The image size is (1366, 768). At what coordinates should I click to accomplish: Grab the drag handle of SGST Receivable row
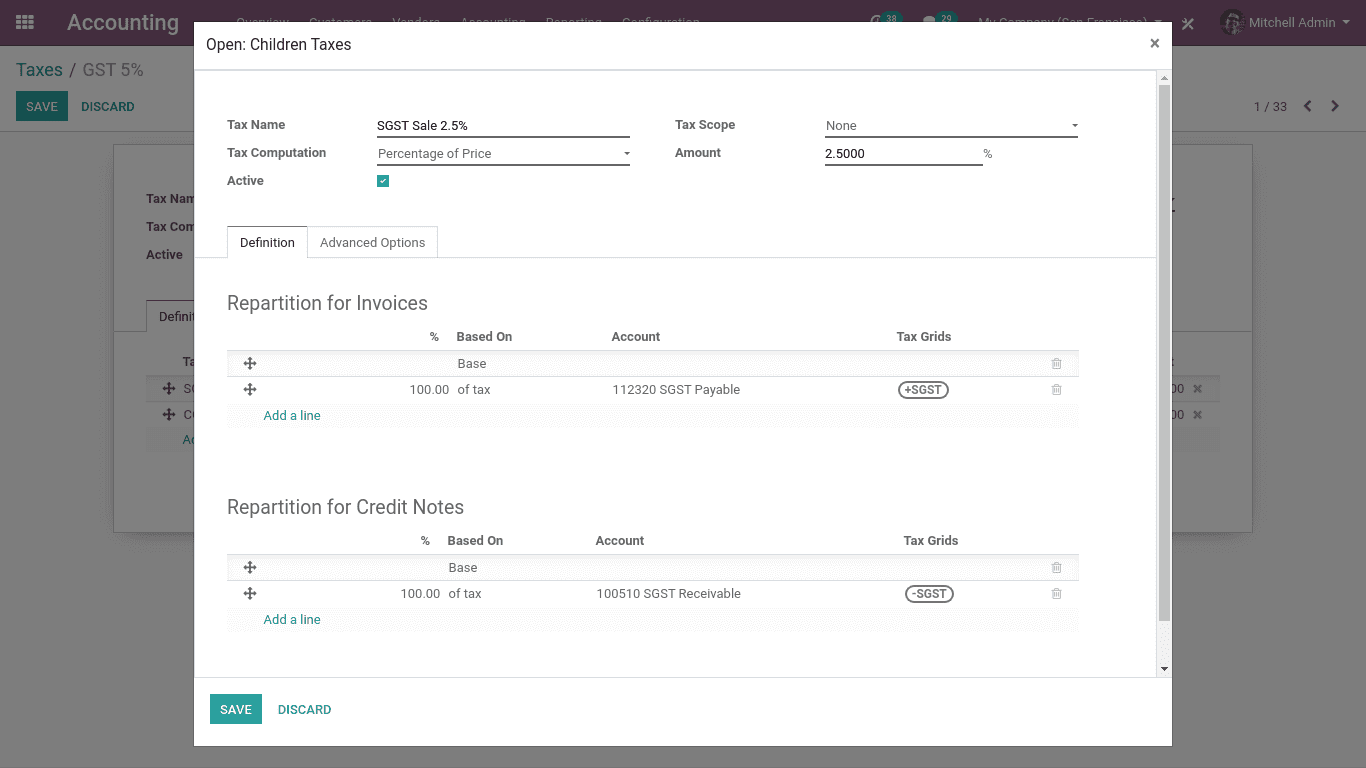pos(250,593)
